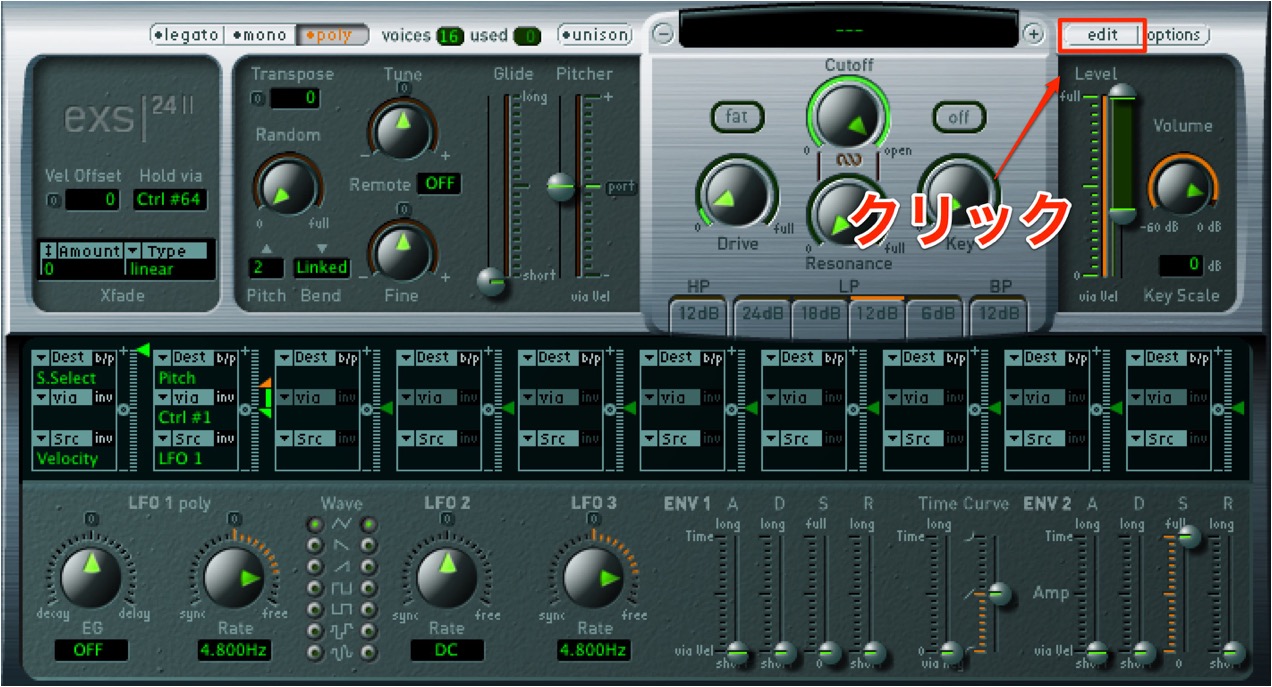Click the LFO 2 DC rate value

point(446,650)
